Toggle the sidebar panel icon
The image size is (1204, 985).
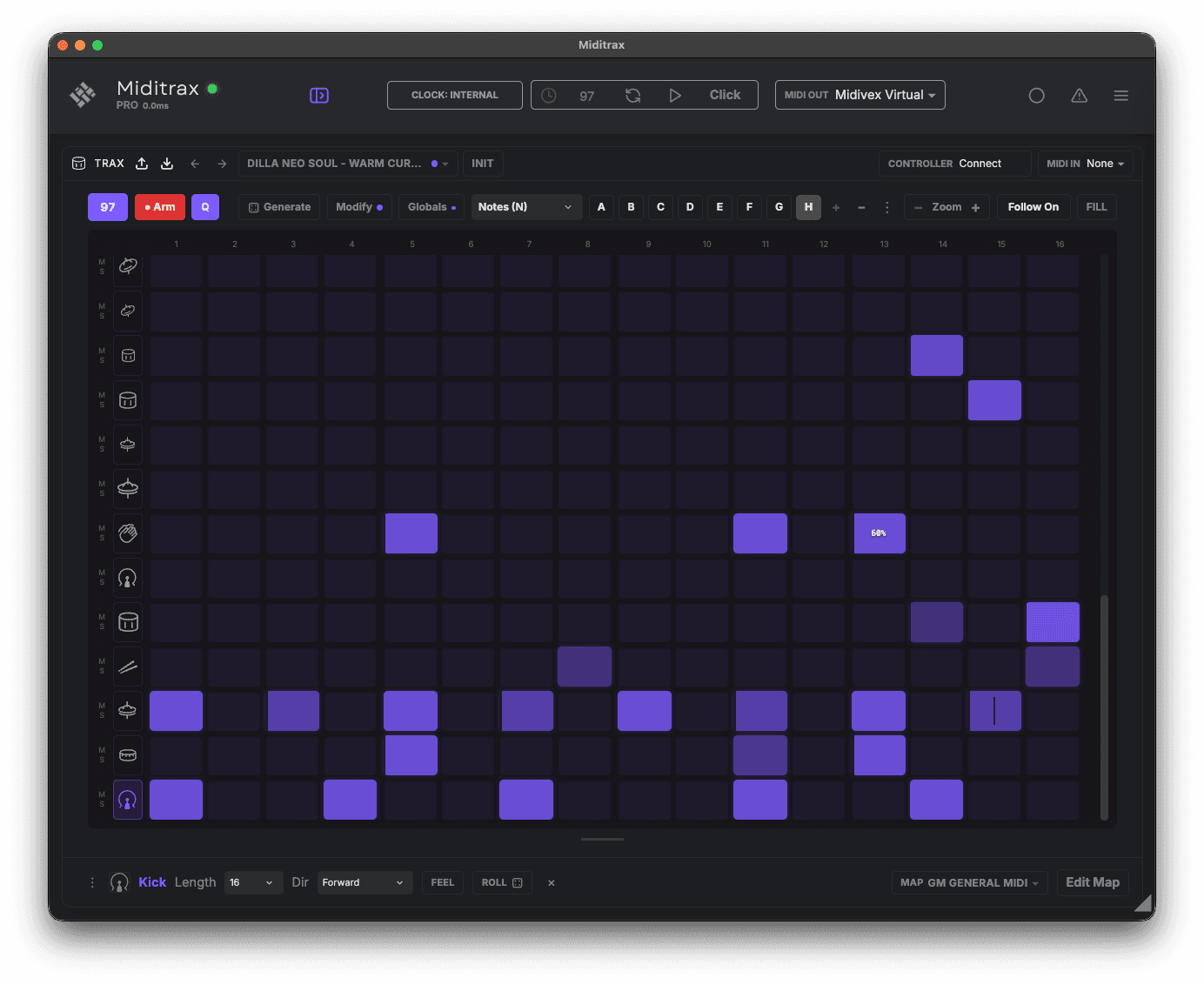(x=319, y=96)
